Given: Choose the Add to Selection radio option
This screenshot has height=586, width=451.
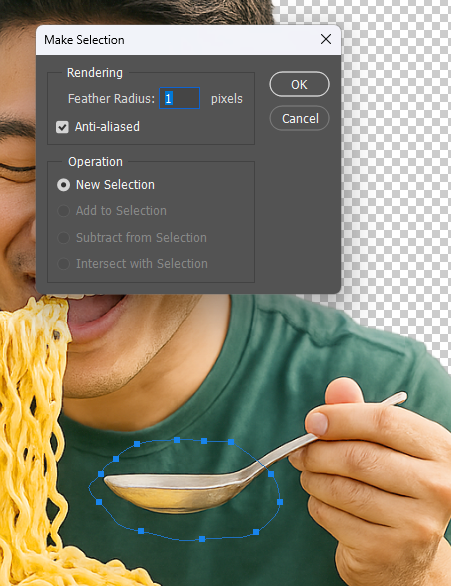Looking at the screenshot, I should [64, 211].
